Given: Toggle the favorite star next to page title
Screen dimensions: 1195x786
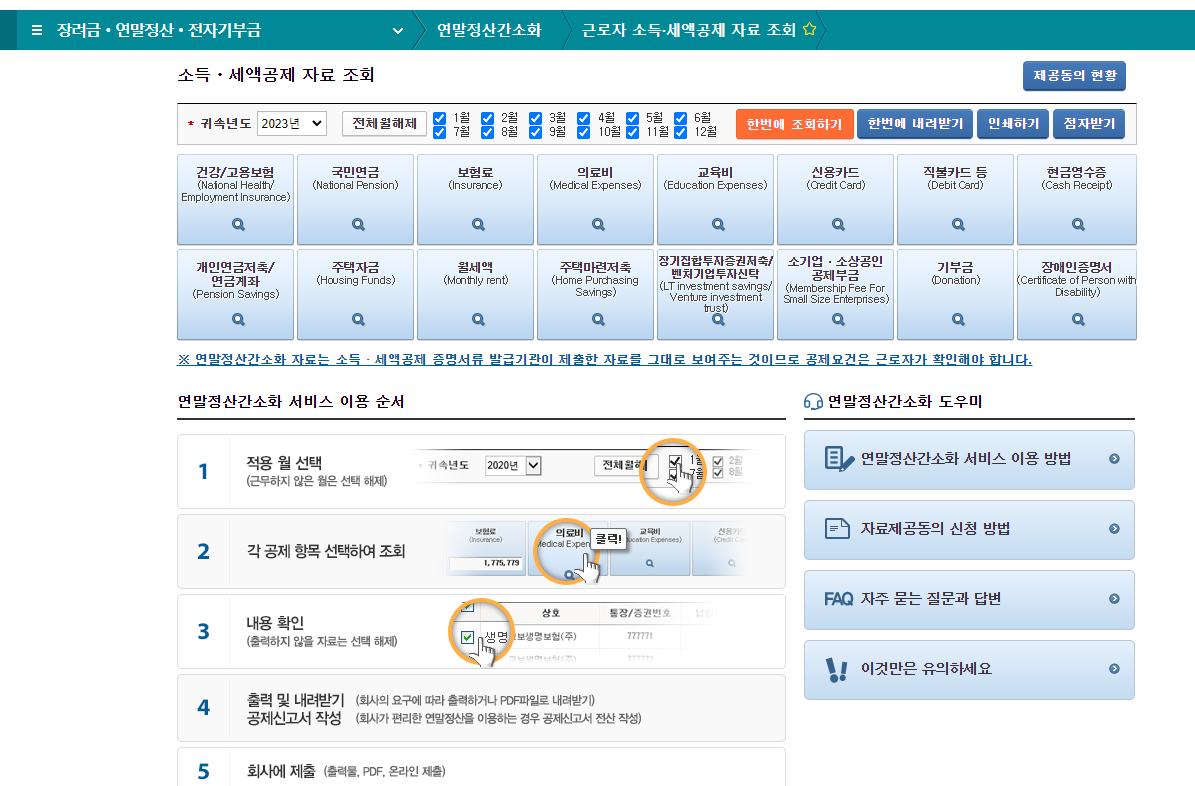Looking at the screenshot, I should click(x=809, y=31).
